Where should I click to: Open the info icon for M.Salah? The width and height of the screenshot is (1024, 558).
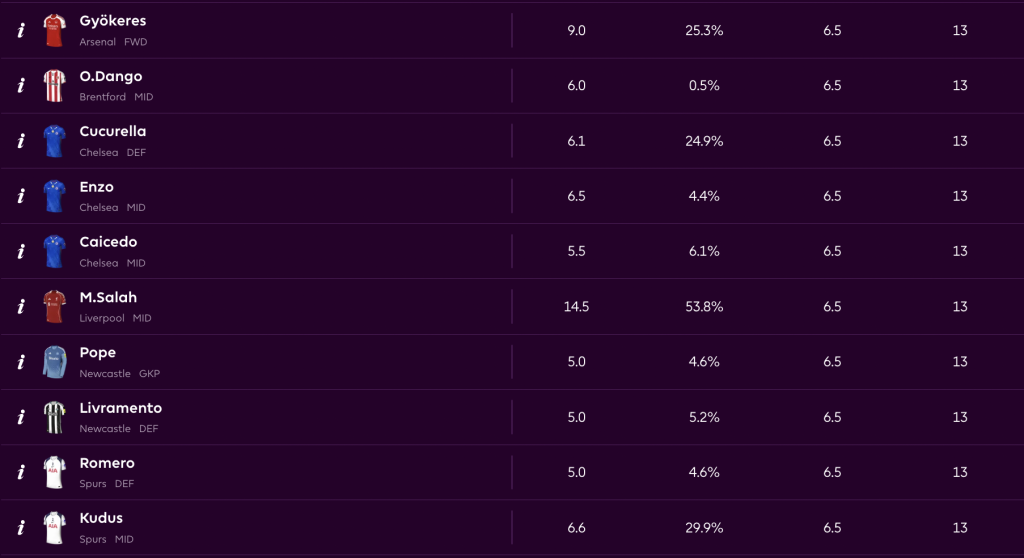click(21, 307)
